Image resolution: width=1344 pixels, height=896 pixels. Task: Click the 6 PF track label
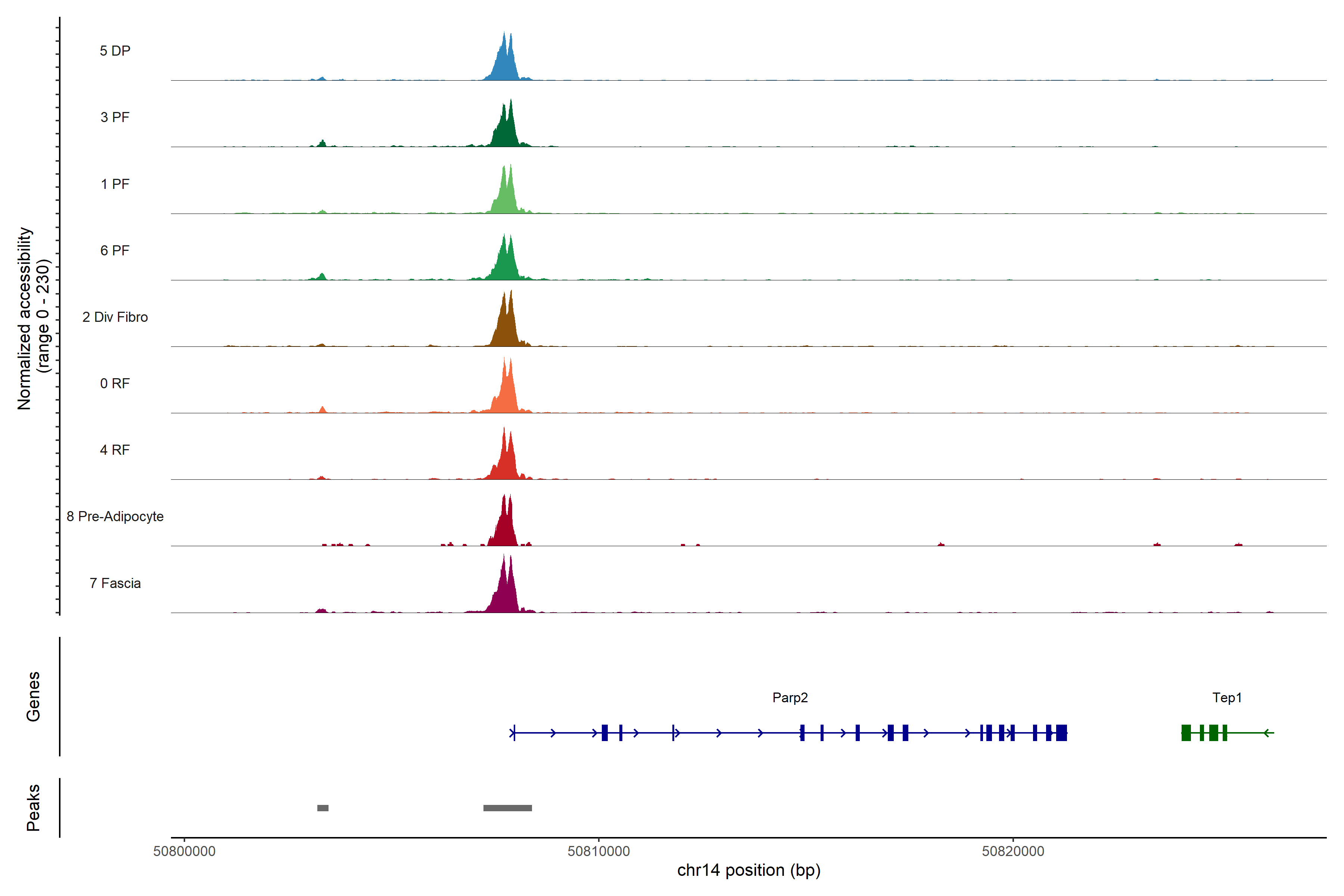(x=115, y=250)
